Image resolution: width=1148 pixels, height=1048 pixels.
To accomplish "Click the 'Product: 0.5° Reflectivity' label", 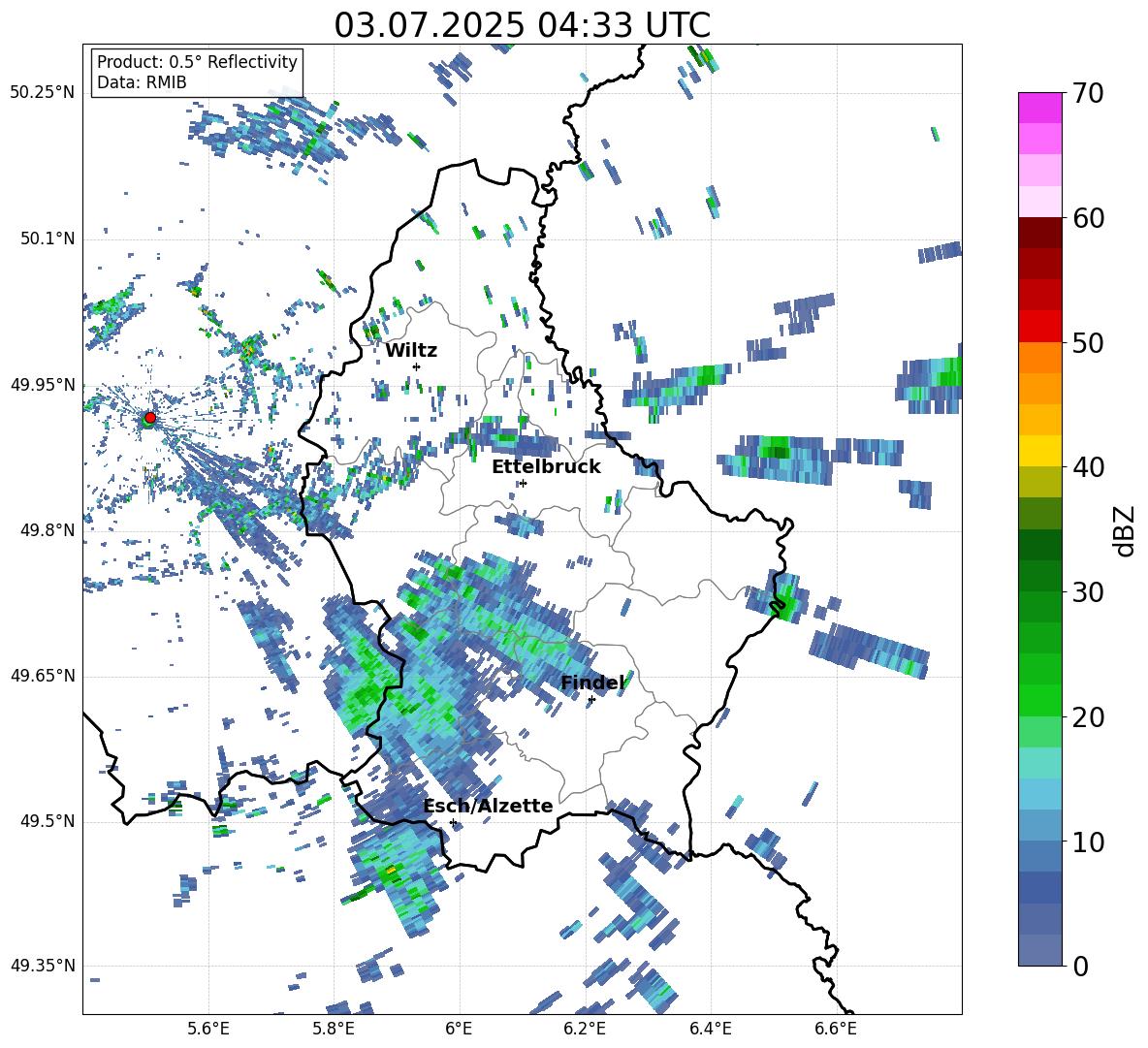I will click(197, 61).
